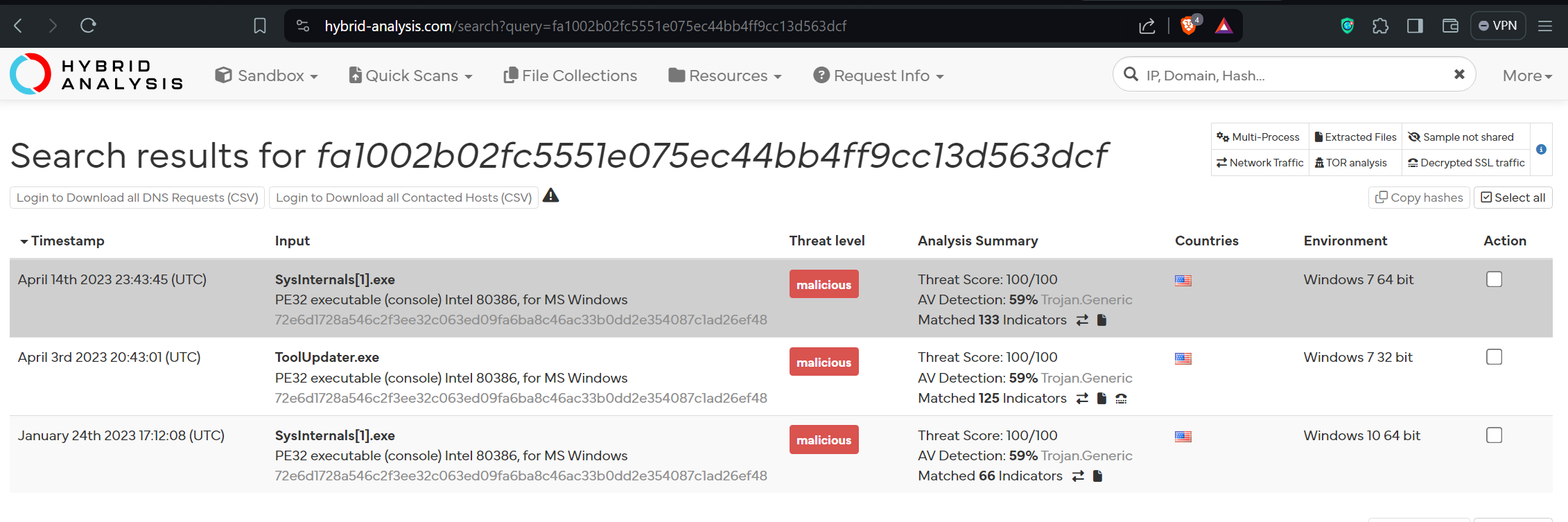The width and height of the screenshot is (1568, 522).
Task: Open the Resources menu
Action: tap(725, 76)
